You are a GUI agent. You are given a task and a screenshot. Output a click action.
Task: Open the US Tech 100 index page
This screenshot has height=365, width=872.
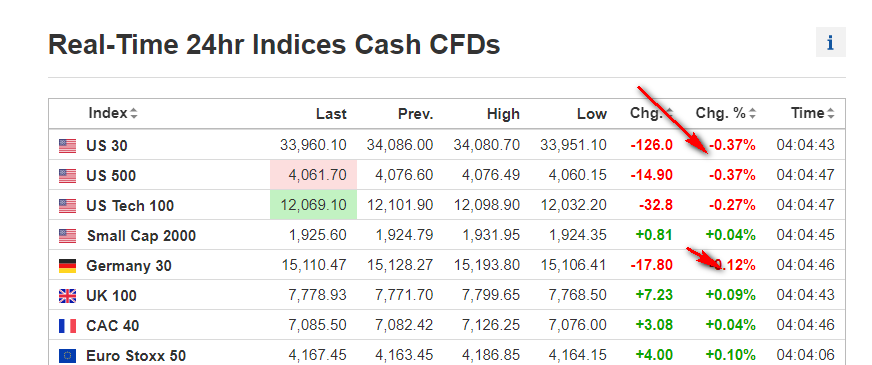click(x=130, y=206)
